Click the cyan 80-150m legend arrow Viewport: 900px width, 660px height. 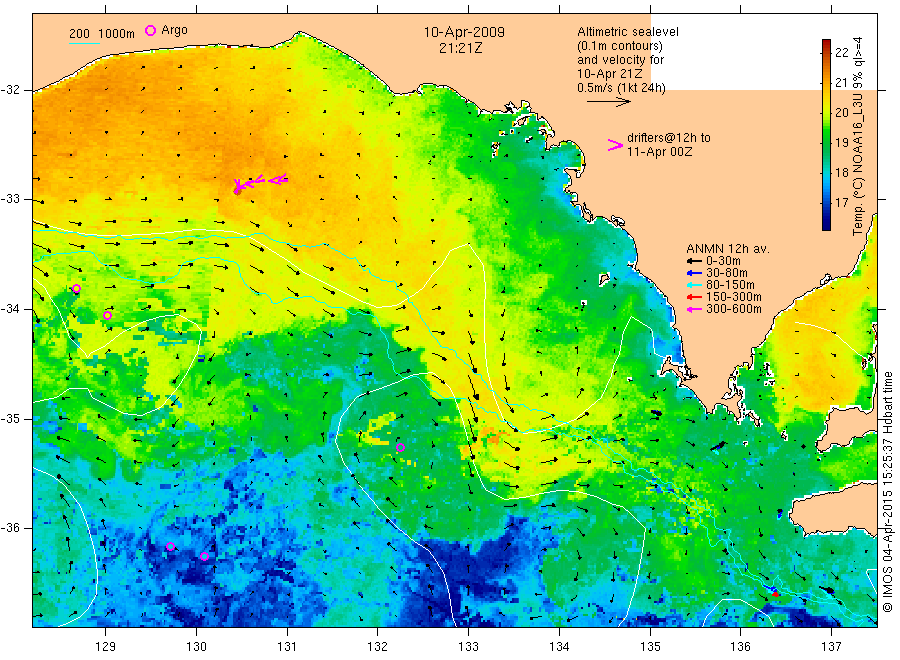pos(695,285)
